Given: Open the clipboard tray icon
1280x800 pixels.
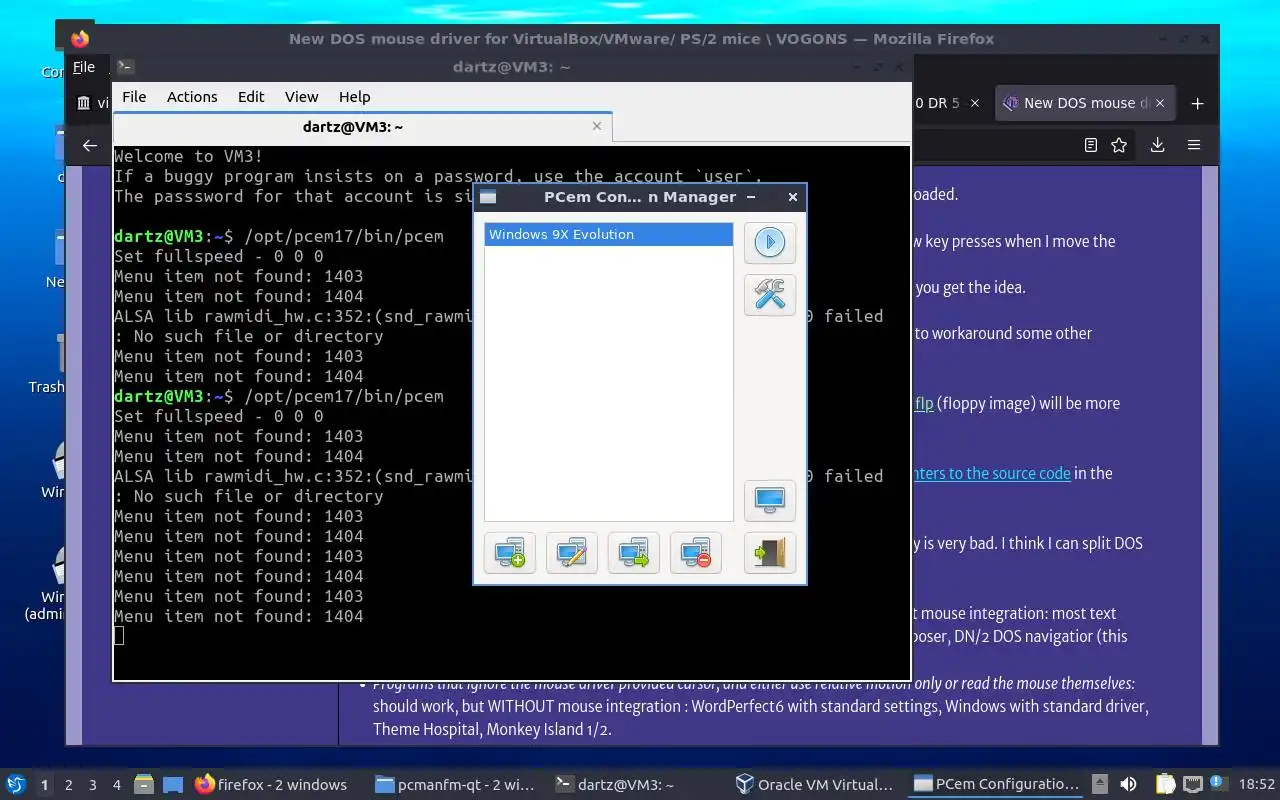Looking at the screenshot, I should [1165, 785].
